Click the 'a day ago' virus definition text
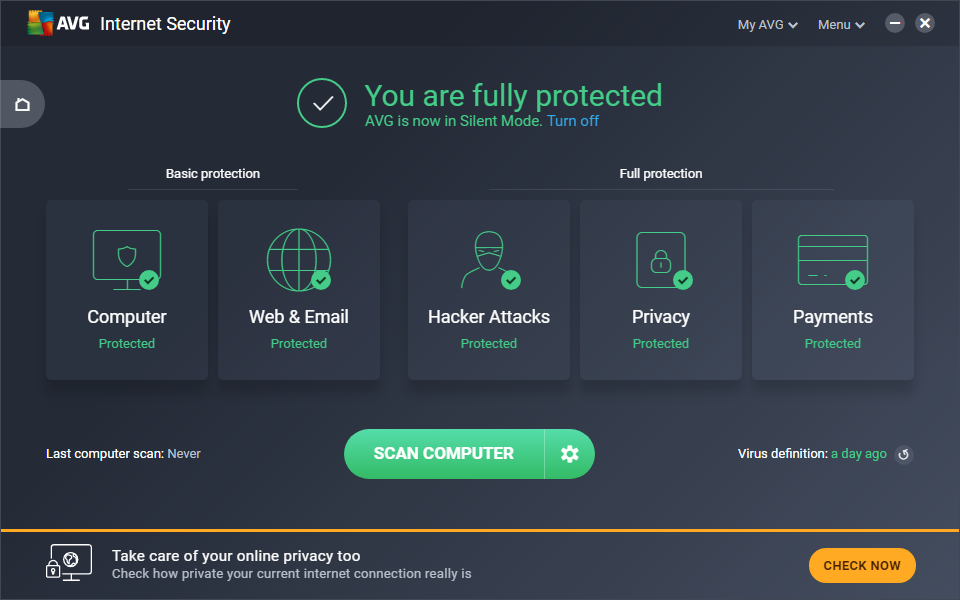 (859, 454)
